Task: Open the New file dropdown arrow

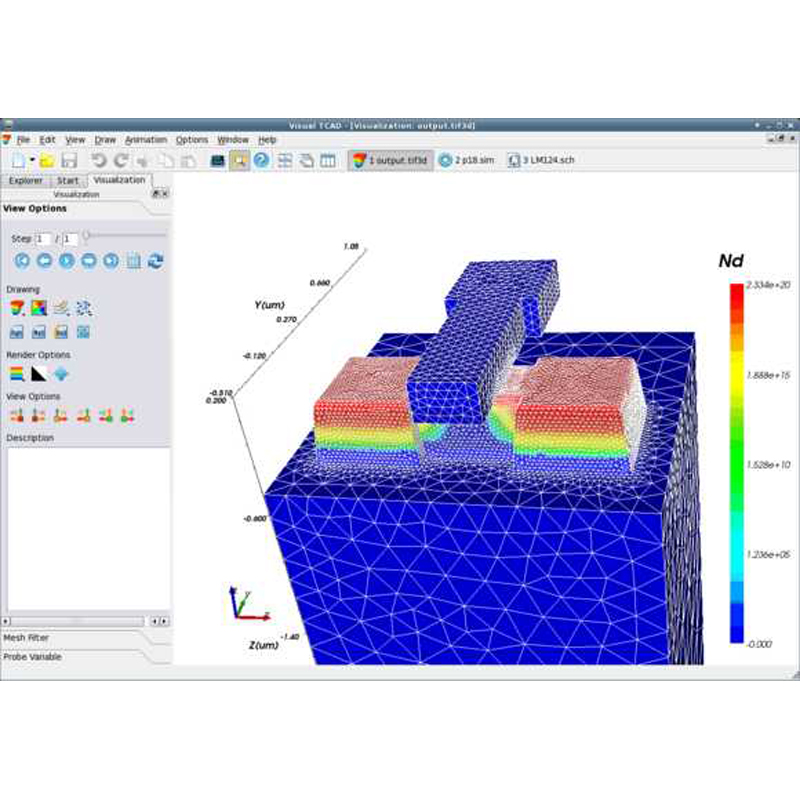Action: click(x=33, y=161)
